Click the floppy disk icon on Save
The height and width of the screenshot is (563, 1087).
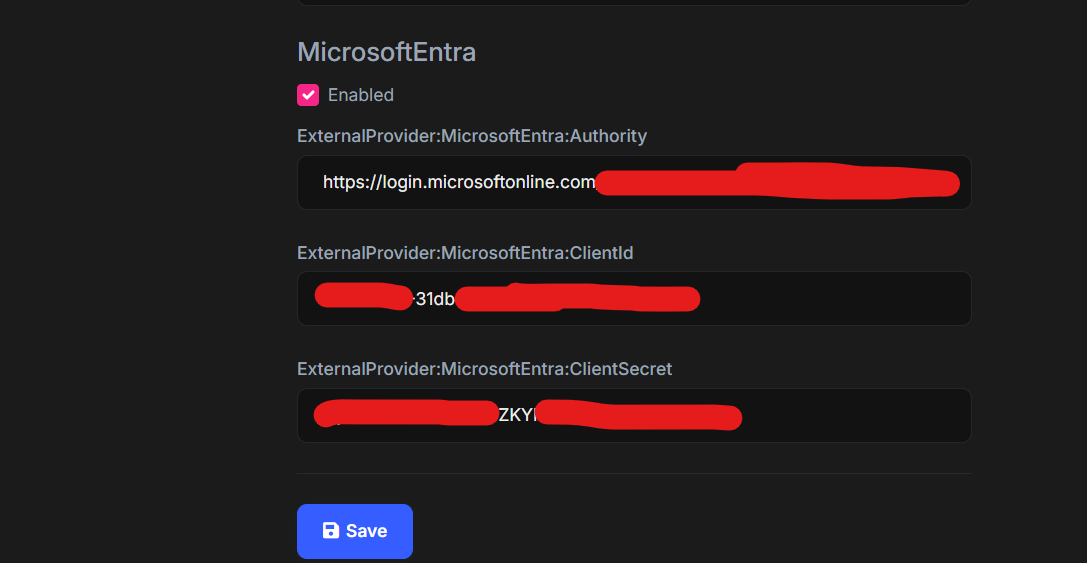coord(331,531)
